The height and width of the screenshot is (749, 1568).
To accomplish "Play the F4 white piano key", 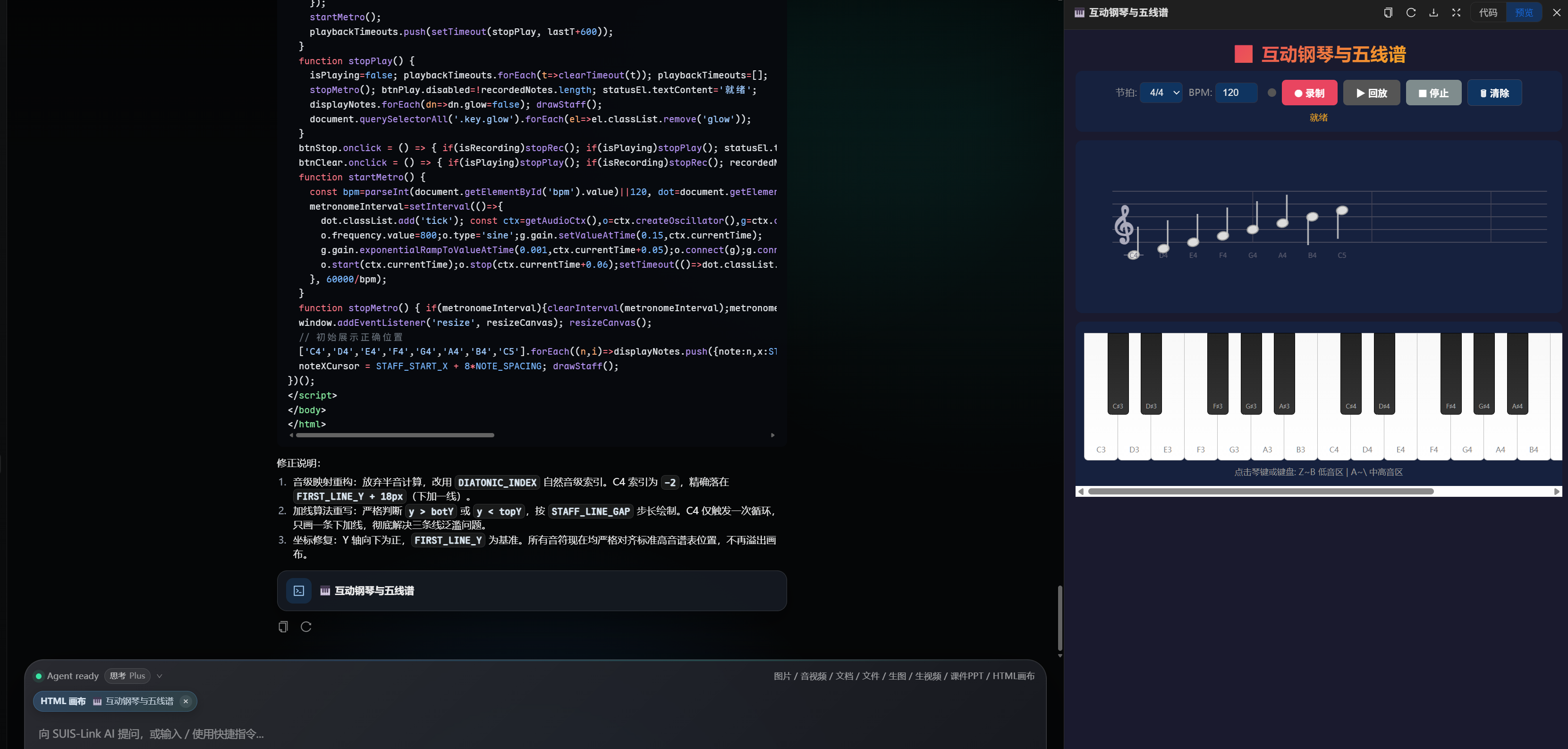I will pos(1433,438).
